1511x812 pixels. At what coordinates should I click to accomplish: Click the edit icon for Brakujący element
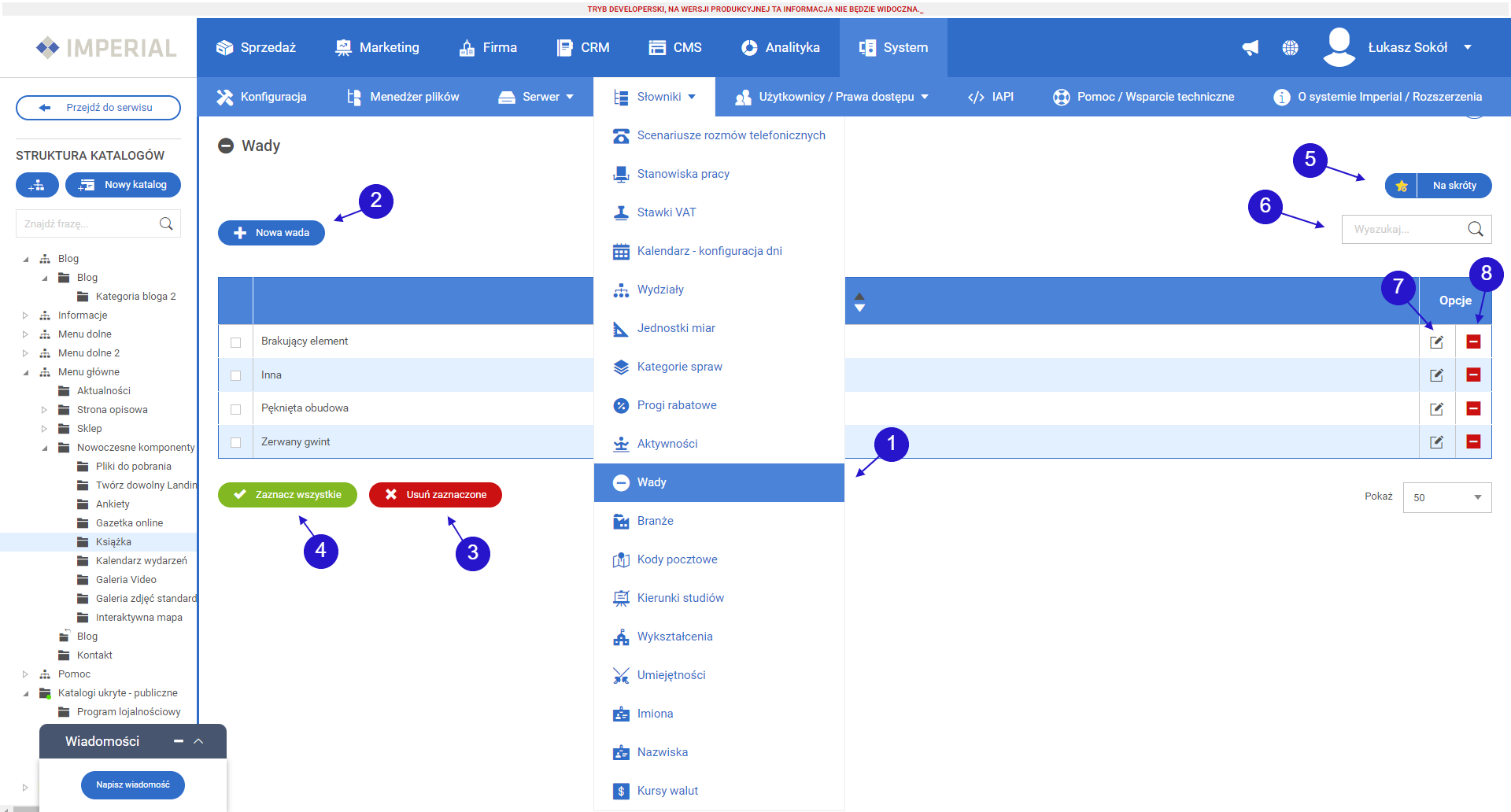point(1436,341)
